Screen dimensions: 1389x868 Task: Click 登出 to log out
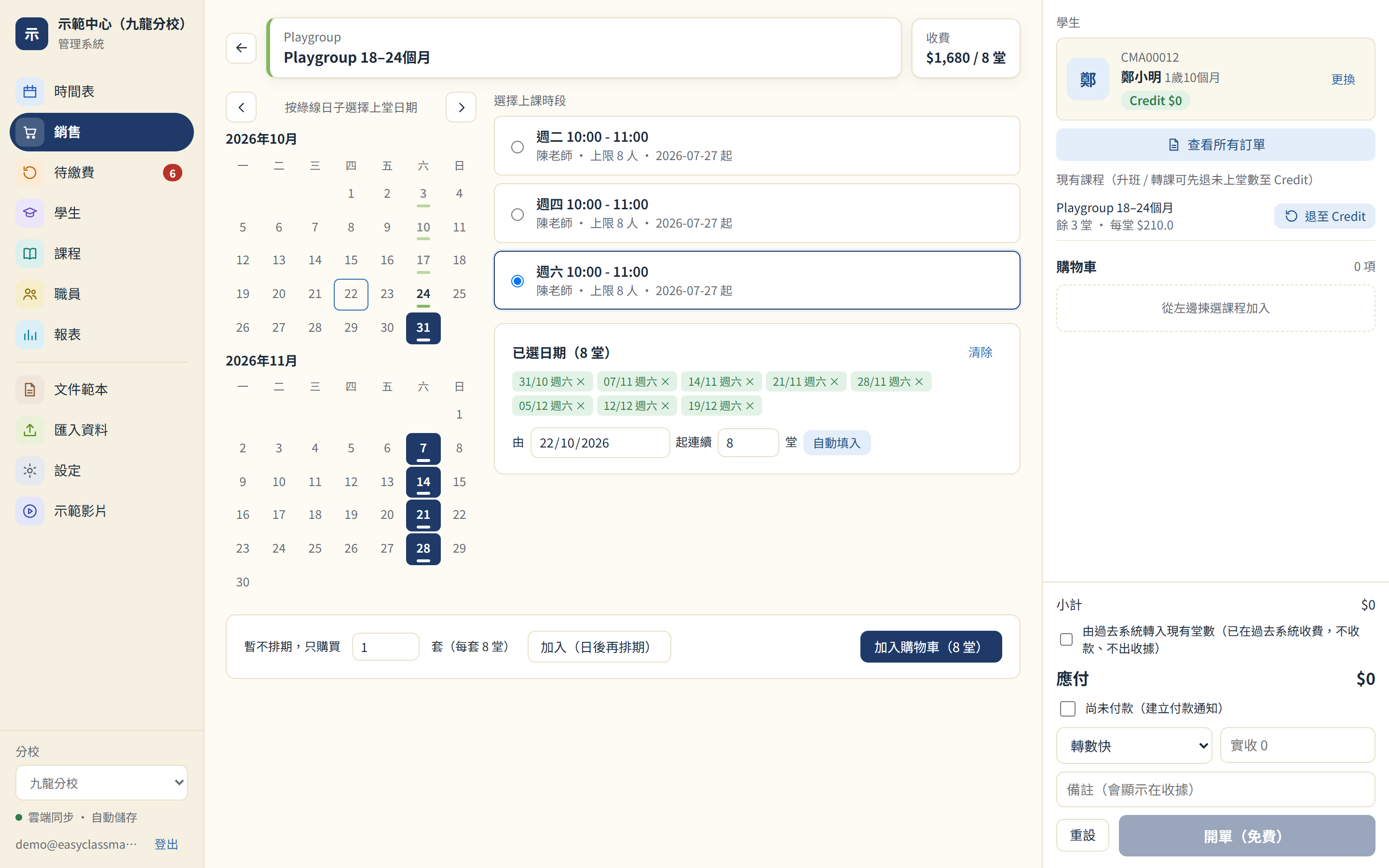pos(166,844)
